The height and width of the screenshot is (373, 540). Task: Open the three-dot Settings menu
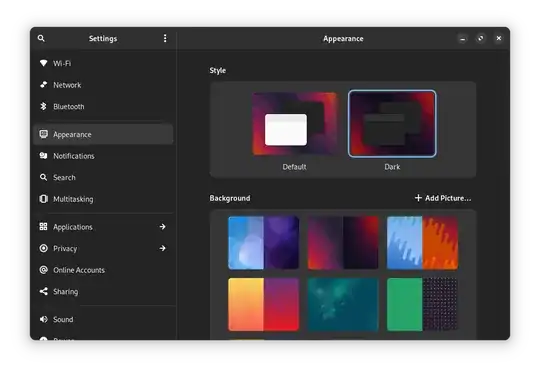pyautogui.click(x=165, y=38)
